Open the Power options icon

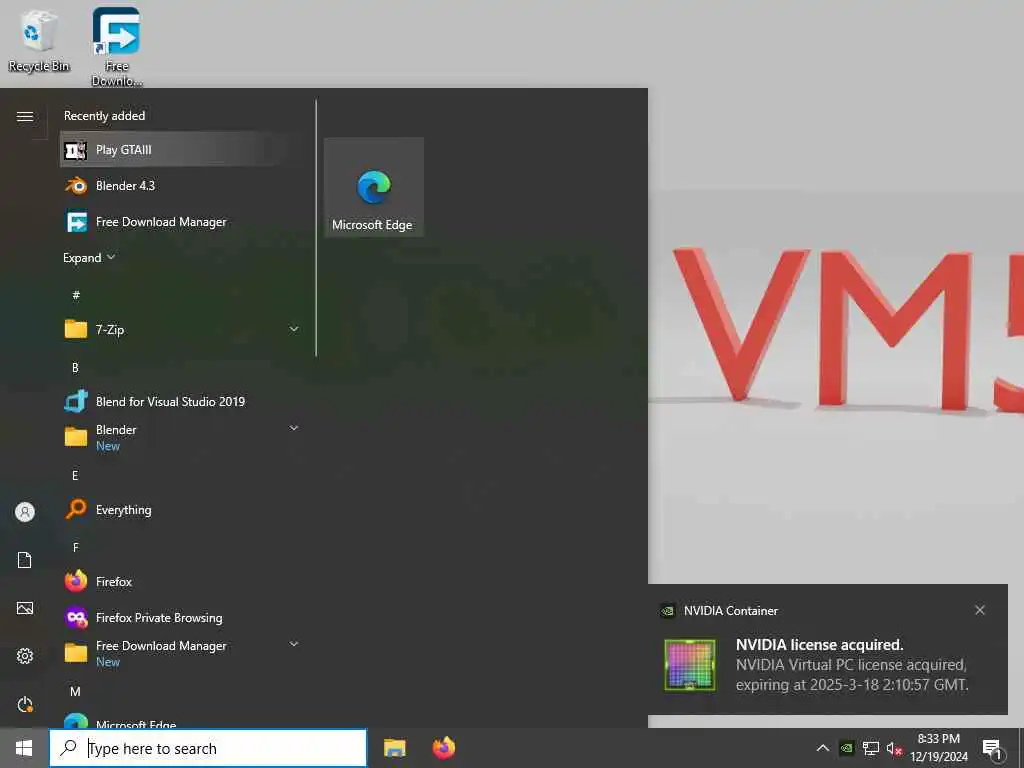tap(25, 704)
